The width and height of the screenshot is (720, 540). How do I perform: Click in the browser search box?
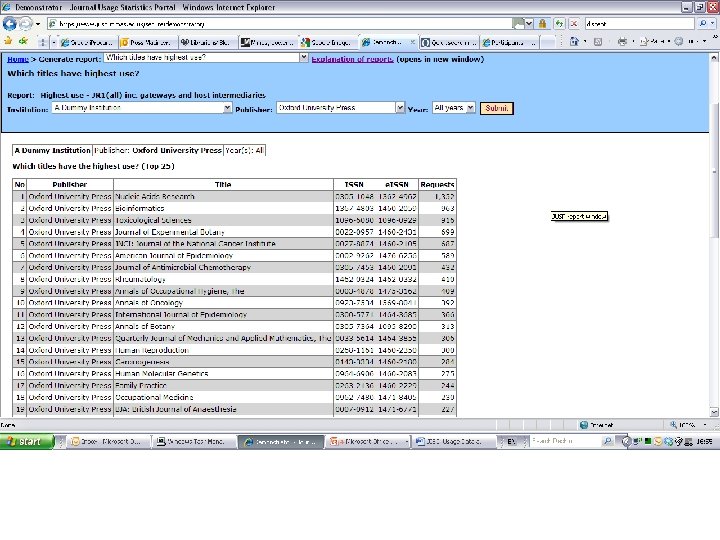[x=639, y=23]
